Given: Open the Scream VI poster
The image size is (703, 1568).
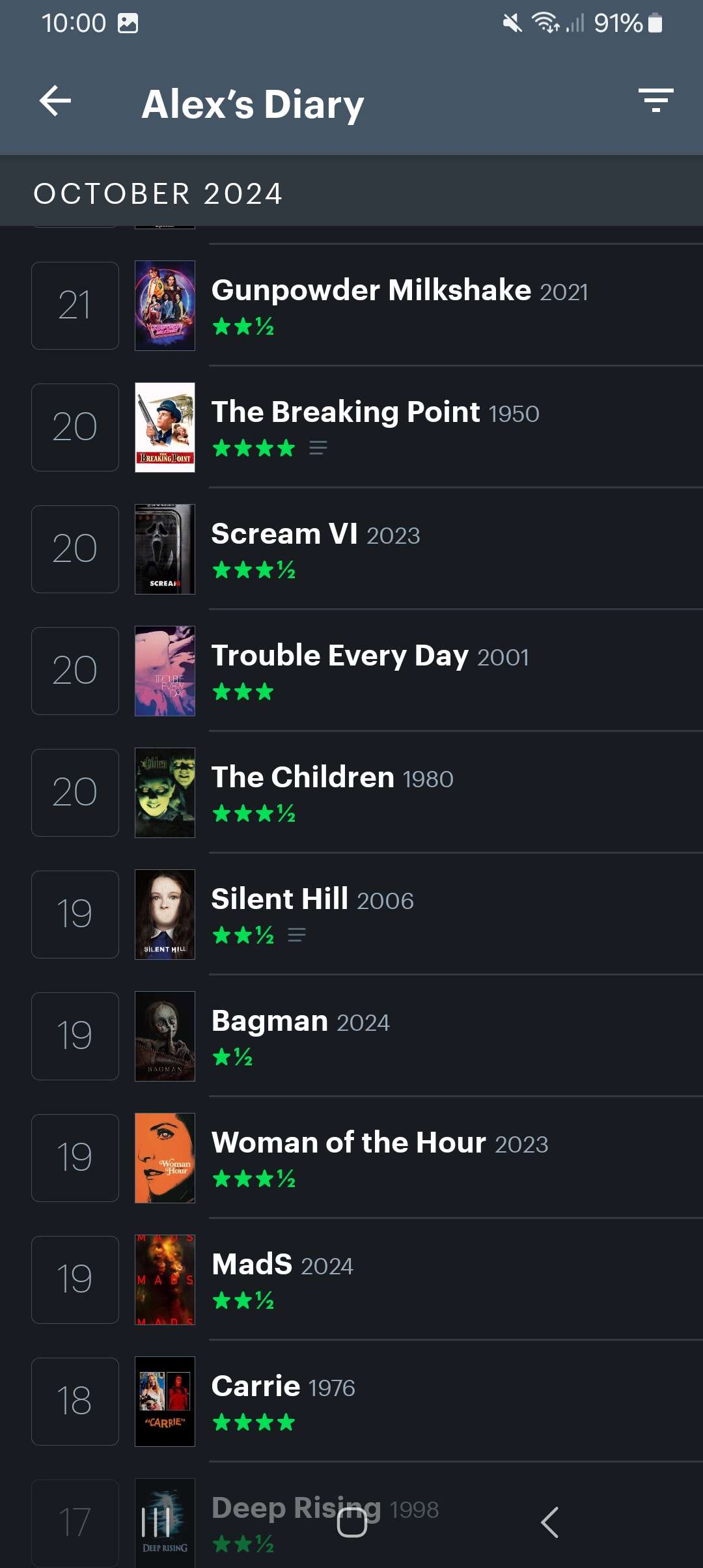Looking at the screenshot, I should (x=165, y=549).
